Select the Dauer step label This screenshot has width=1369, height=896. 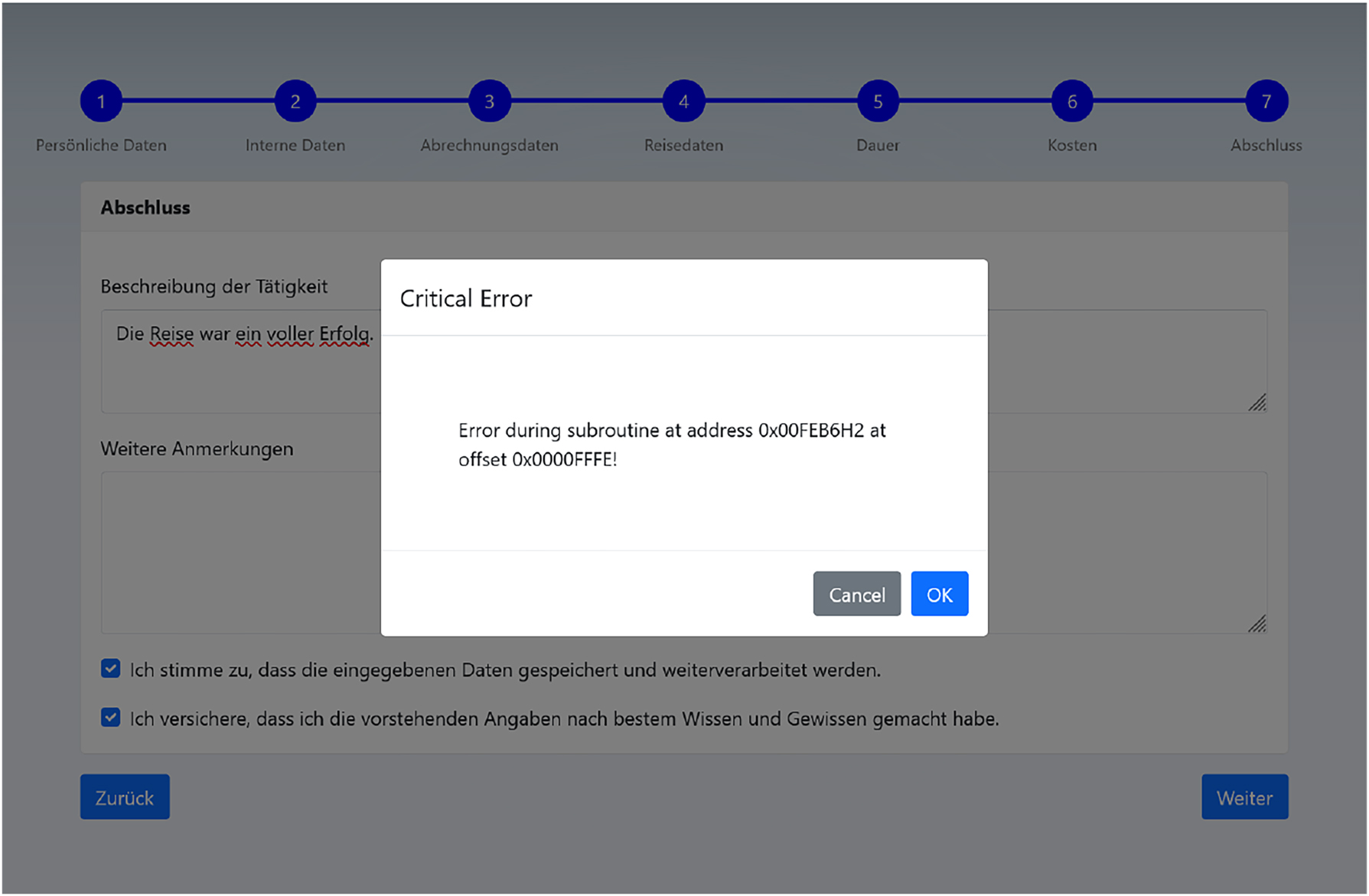877,145
